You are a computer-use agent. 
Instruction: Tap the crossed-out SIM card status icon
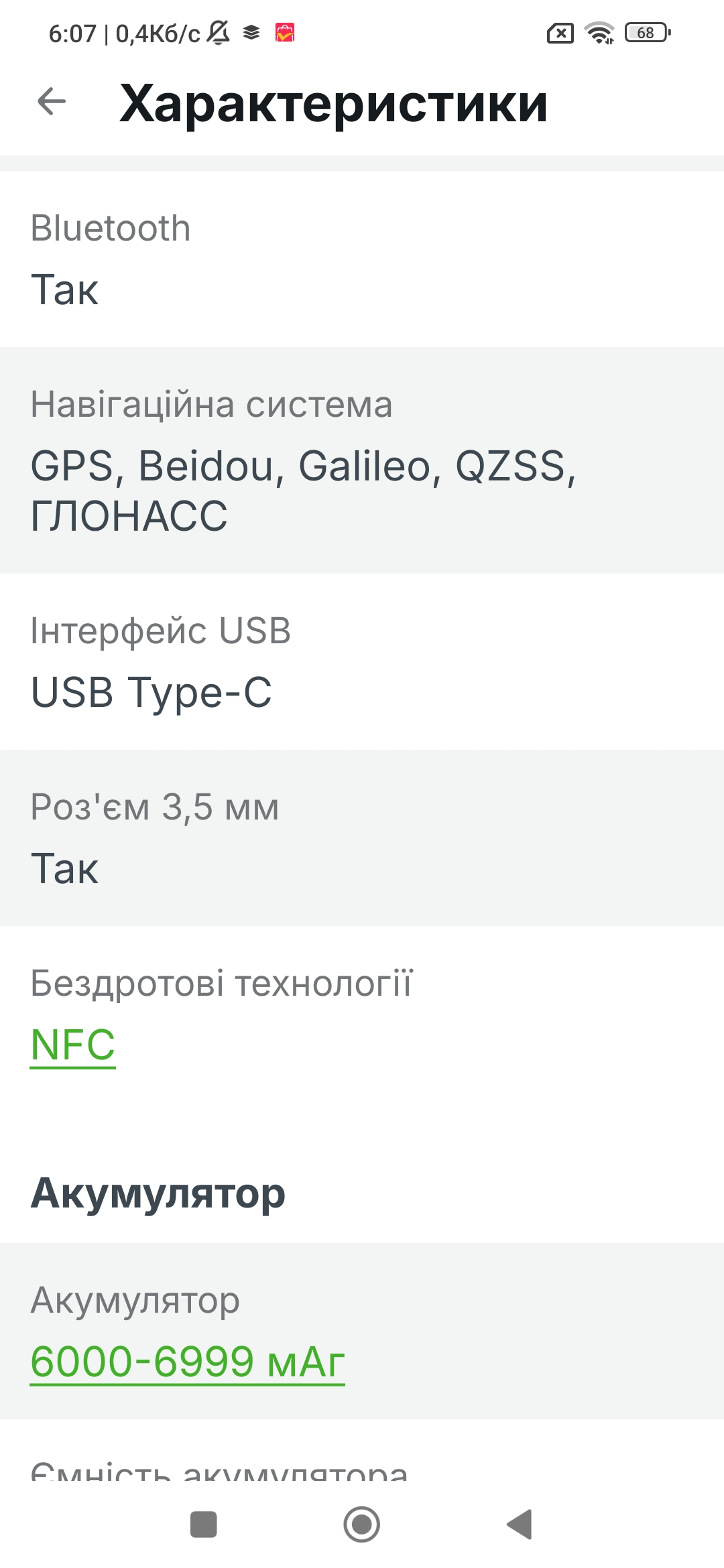560,33
